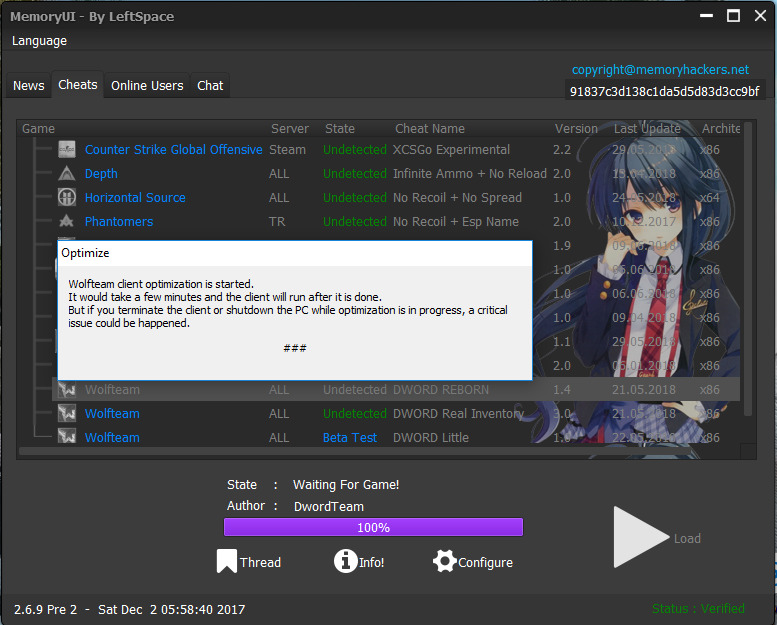Click the Beta Test state text
This screenshot has width=777, height=625.
(350, 438)
